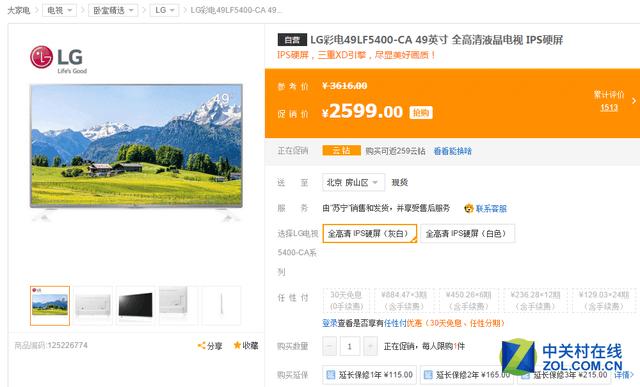
Task: Choose the ¥236.28×12期 installment option
Action: tap(536, 300)
